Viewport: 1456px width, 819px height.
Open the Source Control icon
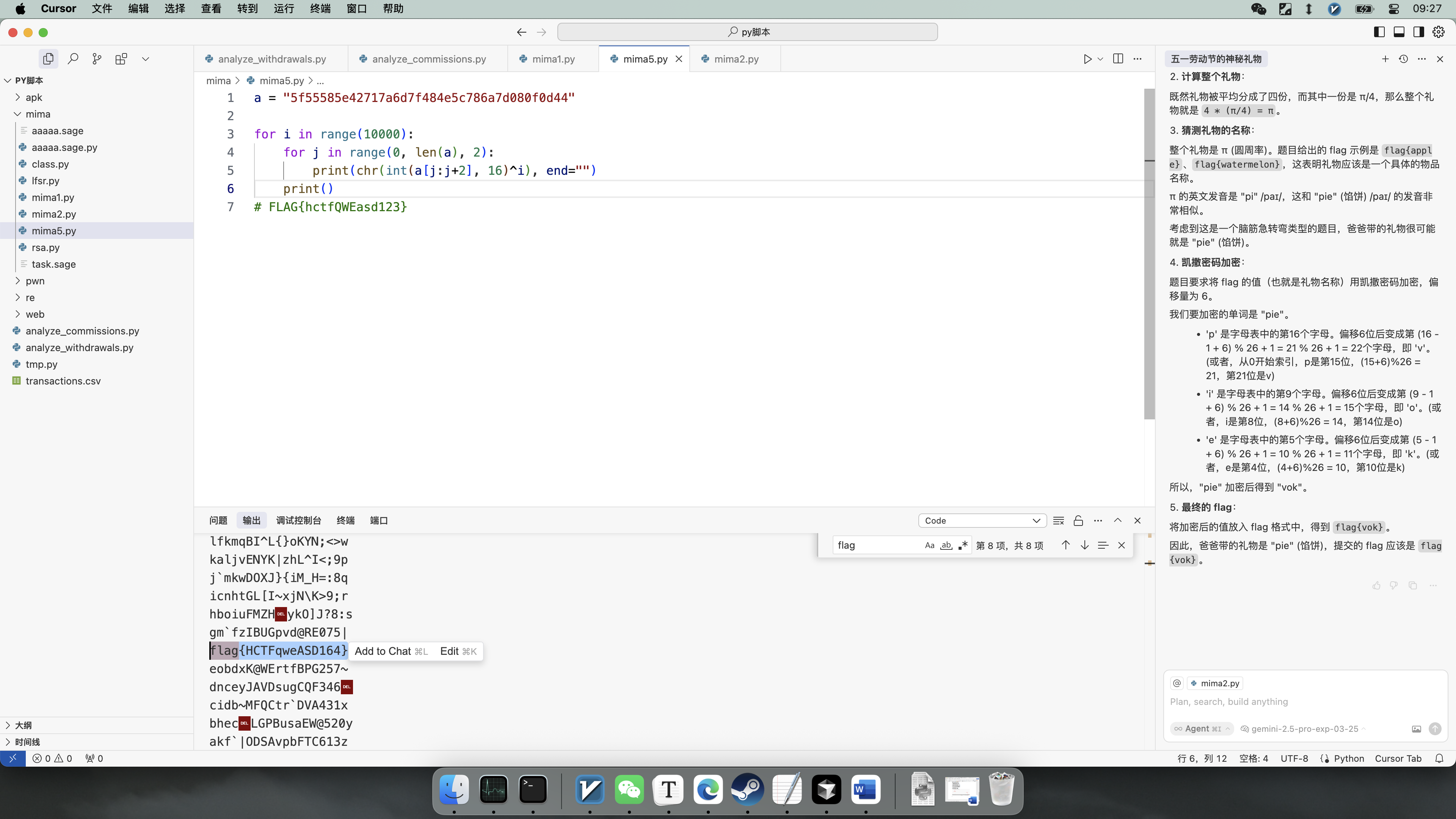[x=97, y=59]
